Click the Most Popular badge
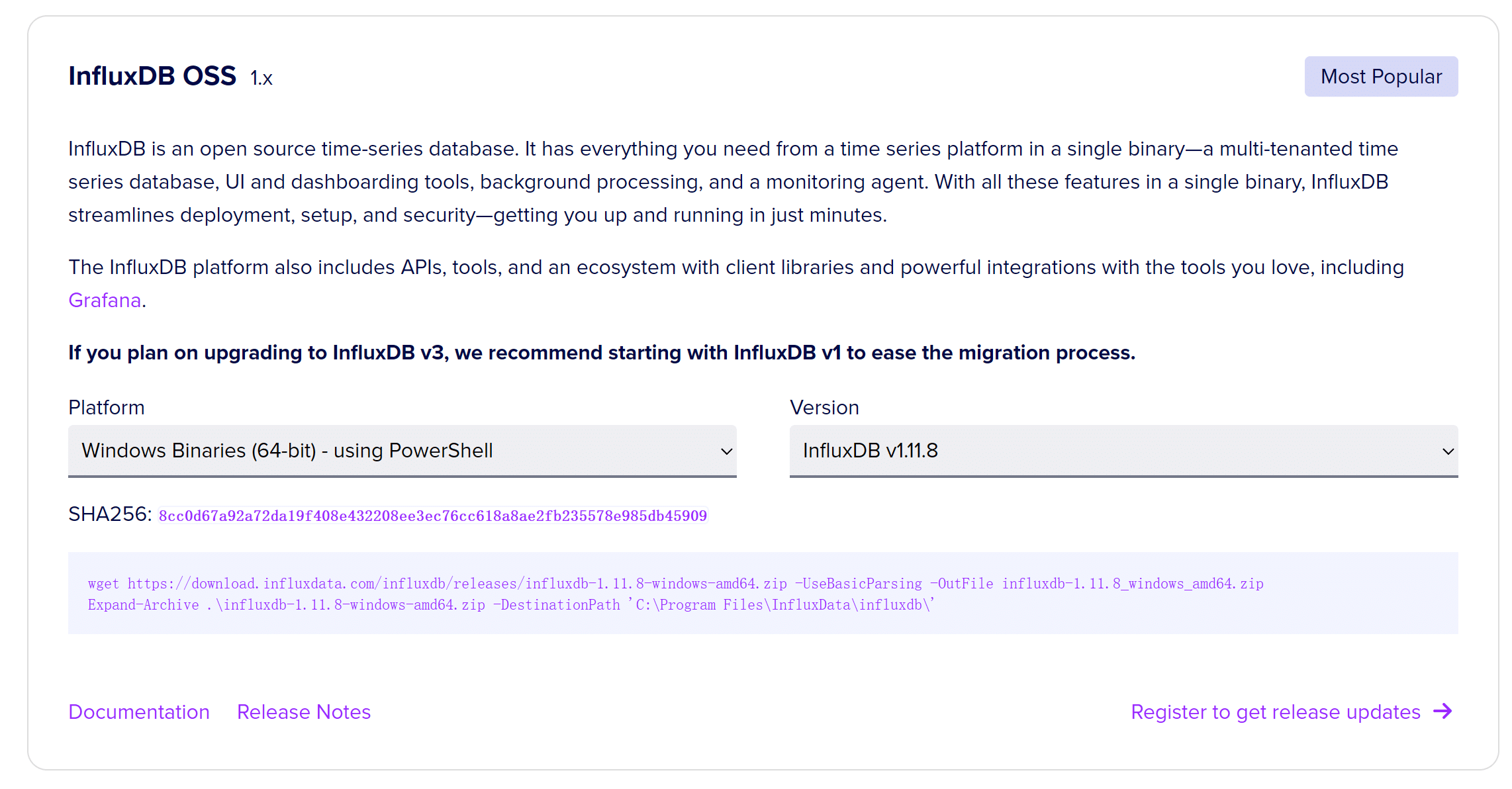This screenshot has width=1512, height=789. [x=1381, y=77]
